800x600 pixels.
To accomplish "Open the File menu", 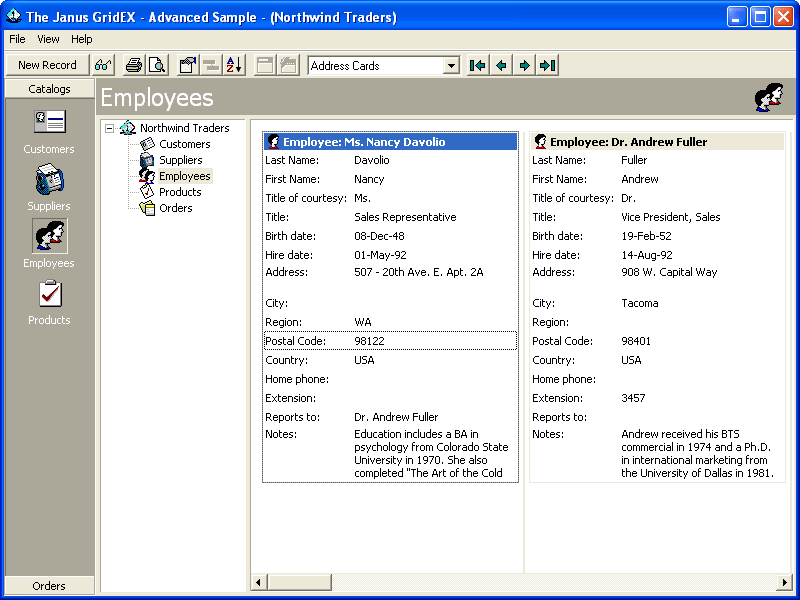I will coord(17,39).
